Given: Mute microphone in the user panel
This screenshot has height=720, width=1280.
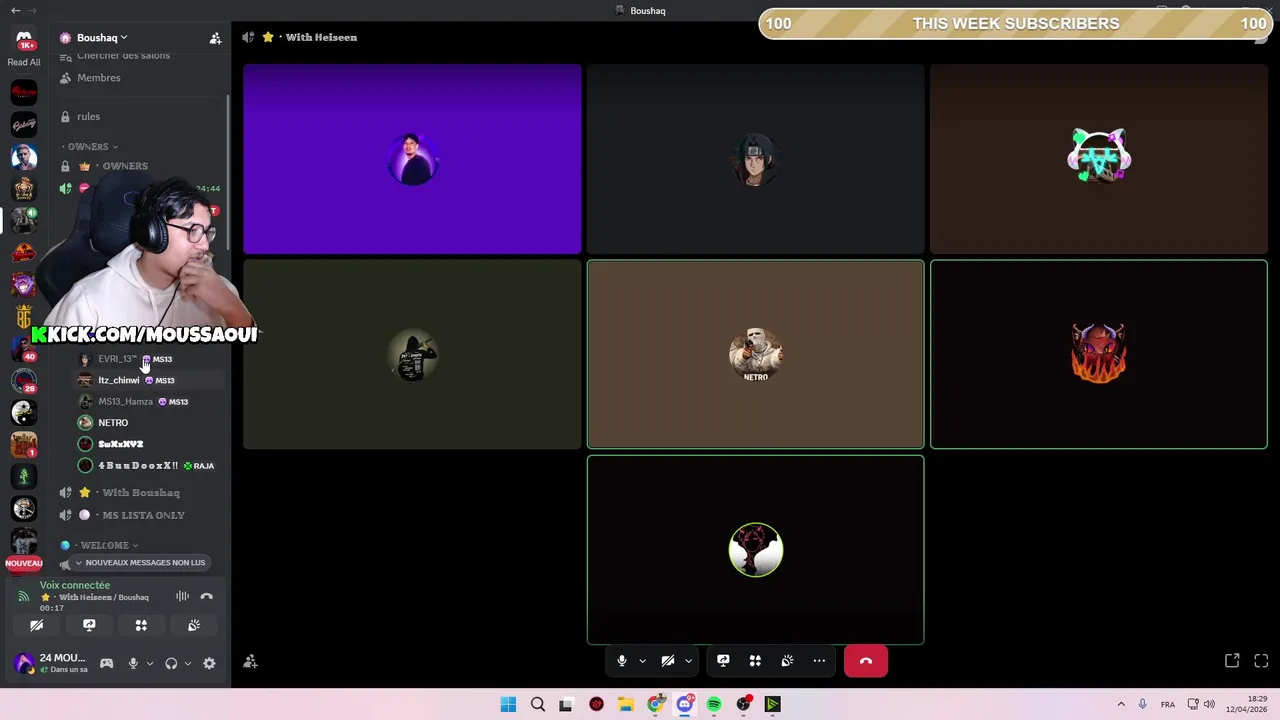Looking at the screenshot, I should pos(133,663).
